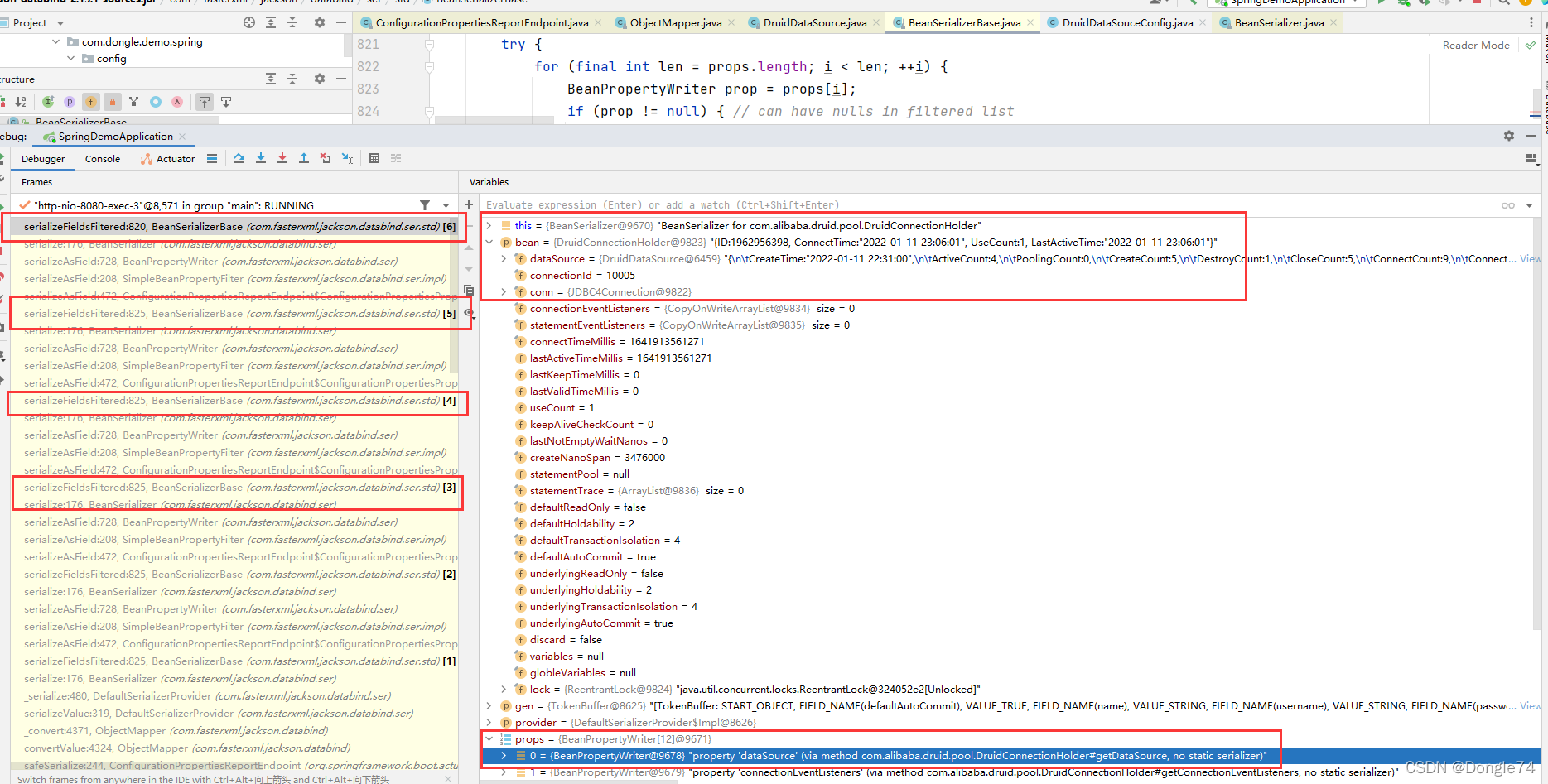Click the Step Over debugger icon
1548x784 pixels.
coord(239,158)
